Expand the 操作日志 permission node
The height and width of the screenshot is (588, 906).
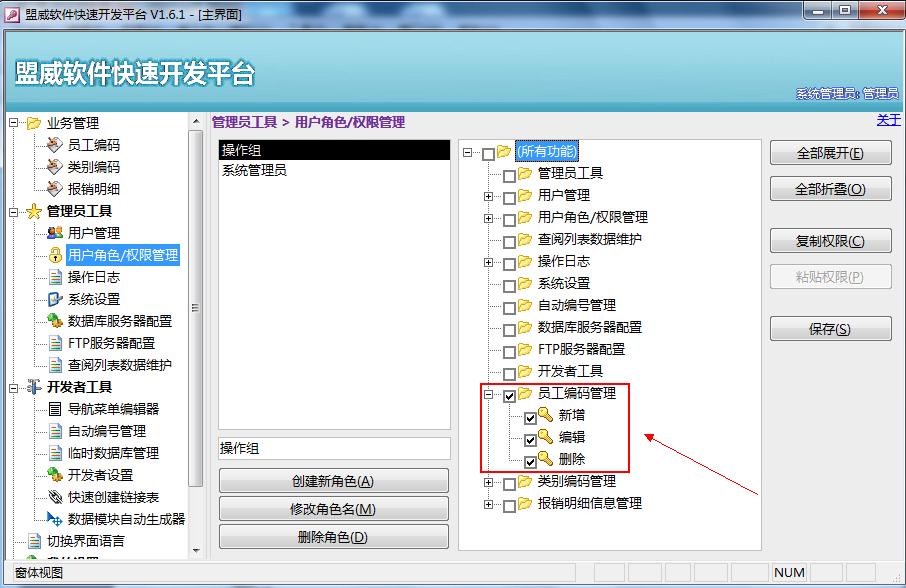[x=489, y=262]
